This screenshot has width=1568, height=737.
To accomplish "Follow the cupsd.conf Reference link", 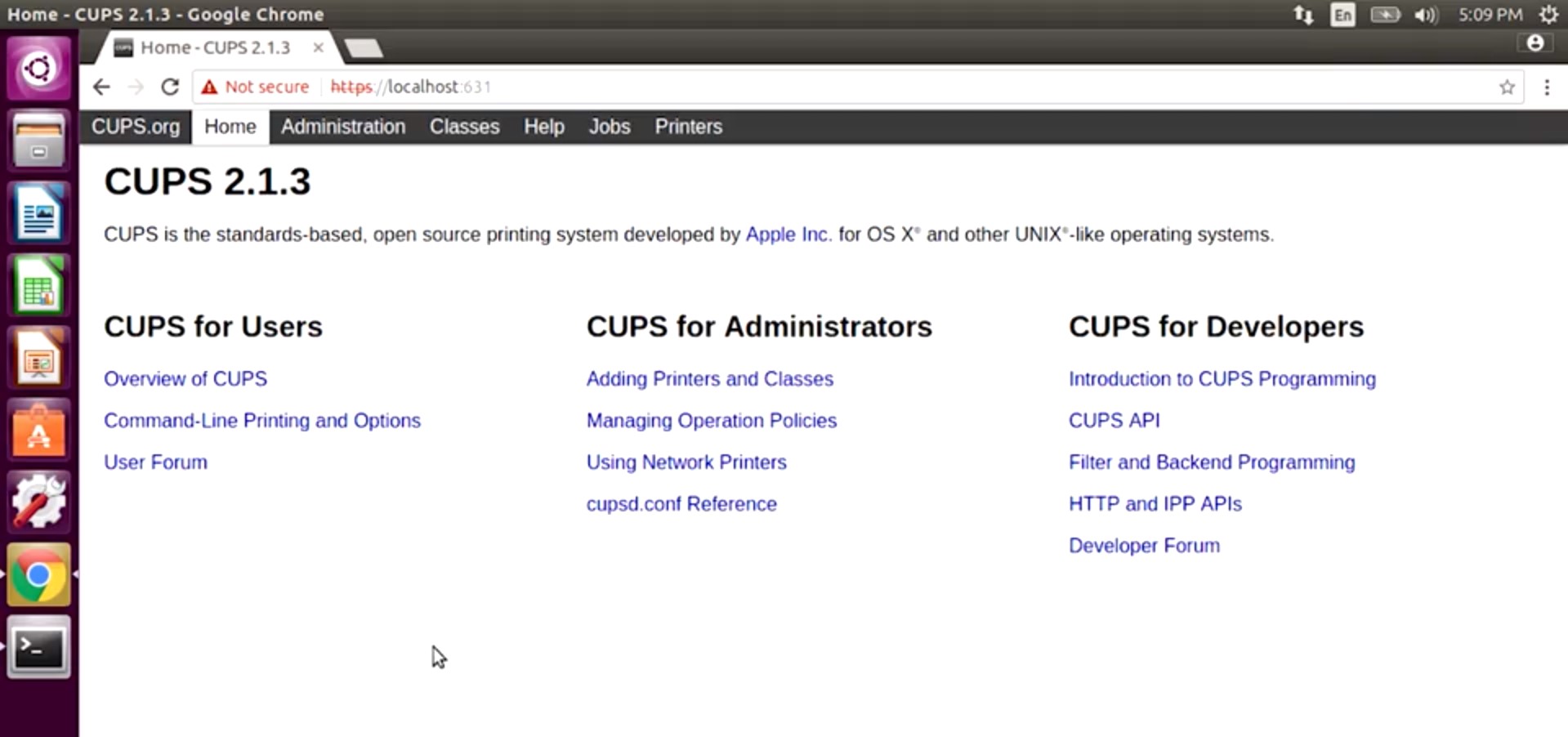I will point(681,504).
